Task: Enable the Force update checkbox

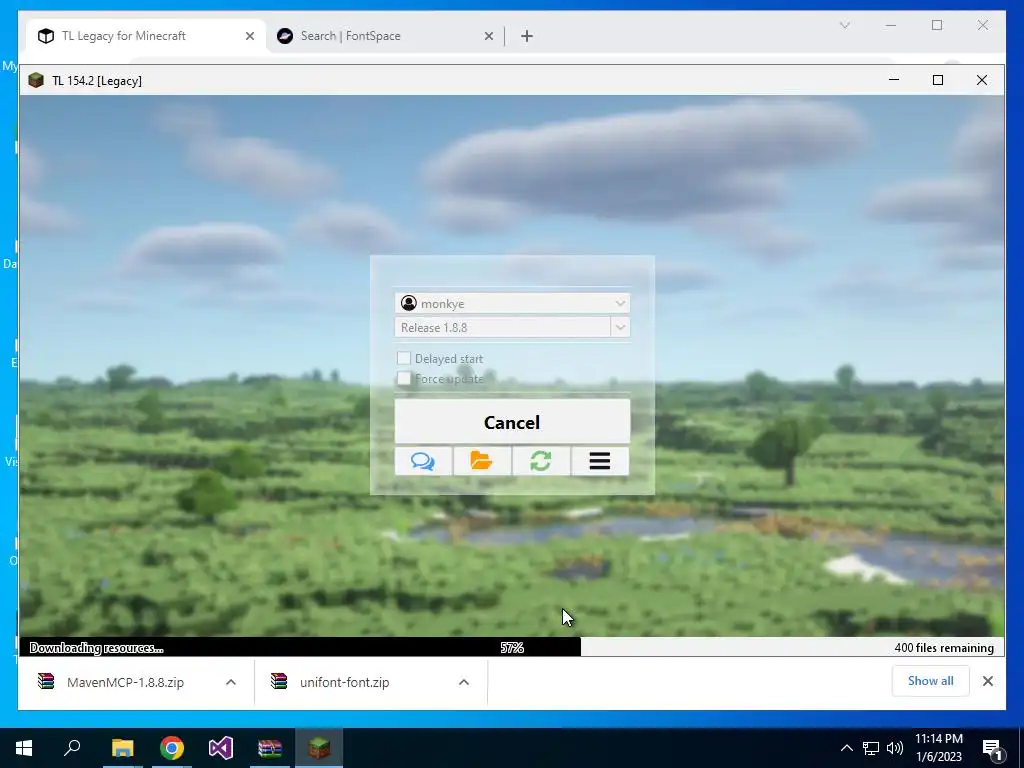Action: click(x=404, y=378)
